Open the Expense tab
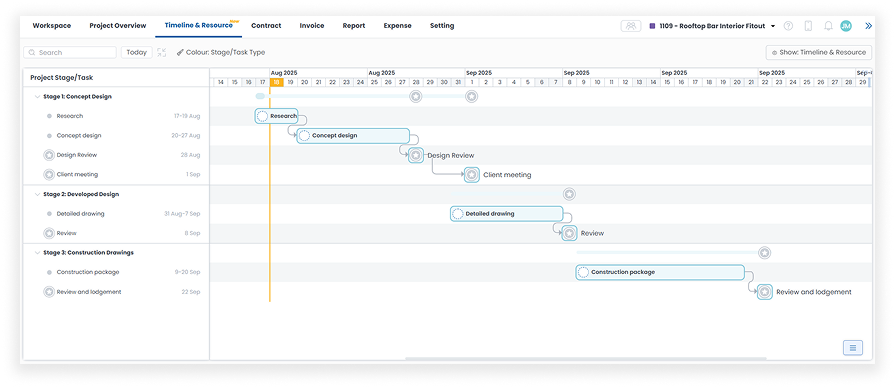 tap(397, 26)
